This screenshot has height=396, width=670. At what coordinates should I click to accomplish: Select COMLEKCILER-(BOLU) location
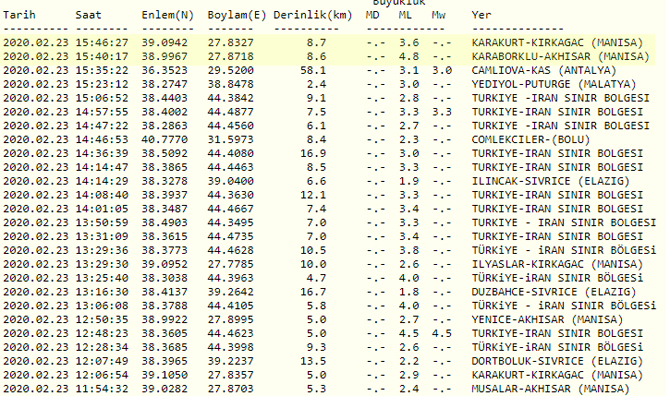click(531, 140)
